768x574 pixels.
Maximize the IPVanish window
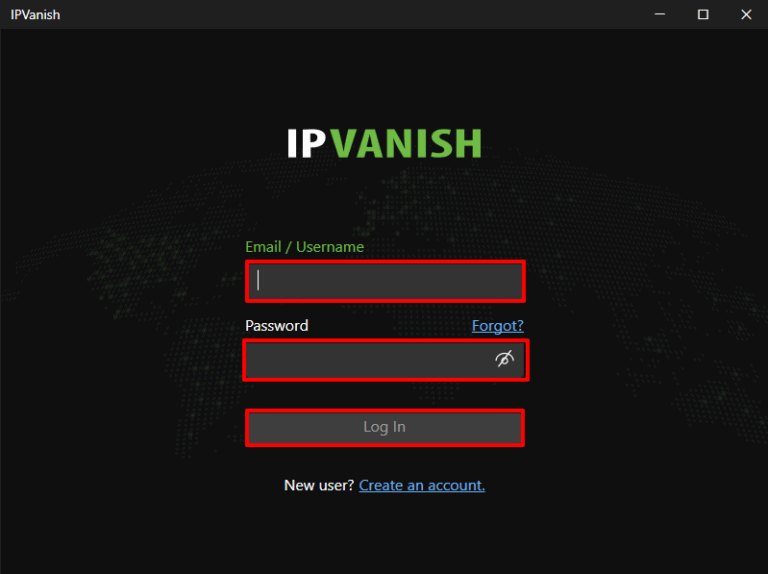click(x=703, y=14)
